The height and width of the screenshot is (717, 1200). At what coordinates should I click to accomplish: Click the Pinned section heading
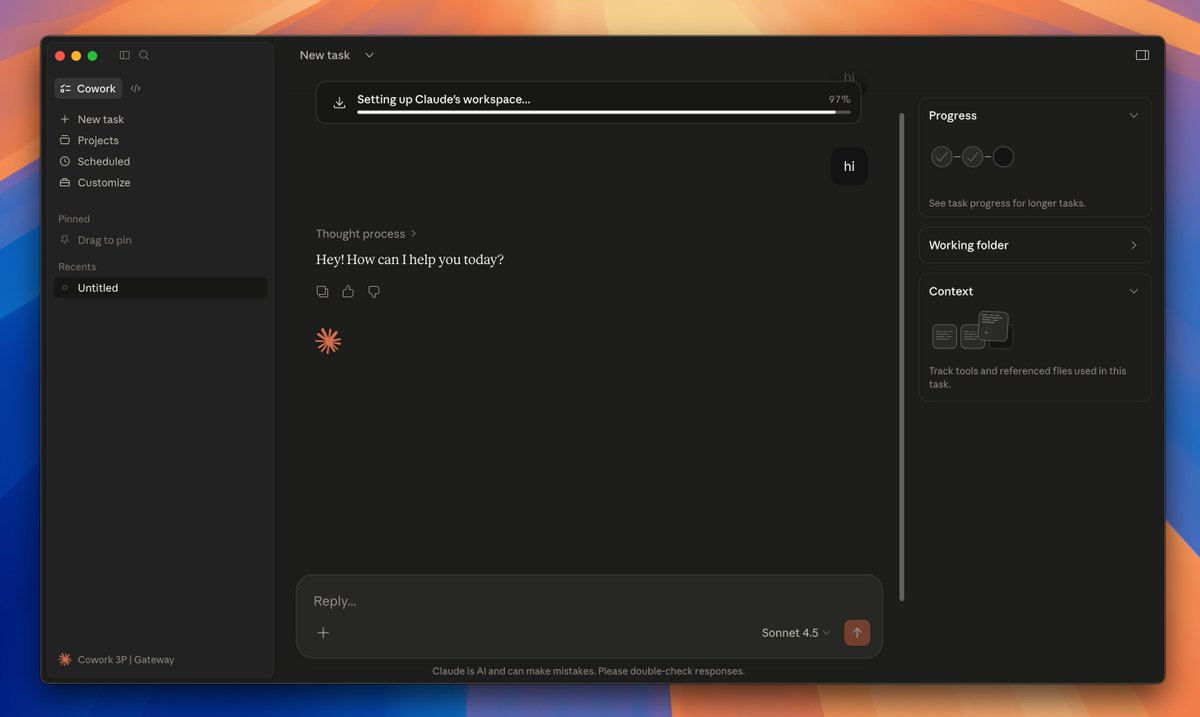pos(74,218)
